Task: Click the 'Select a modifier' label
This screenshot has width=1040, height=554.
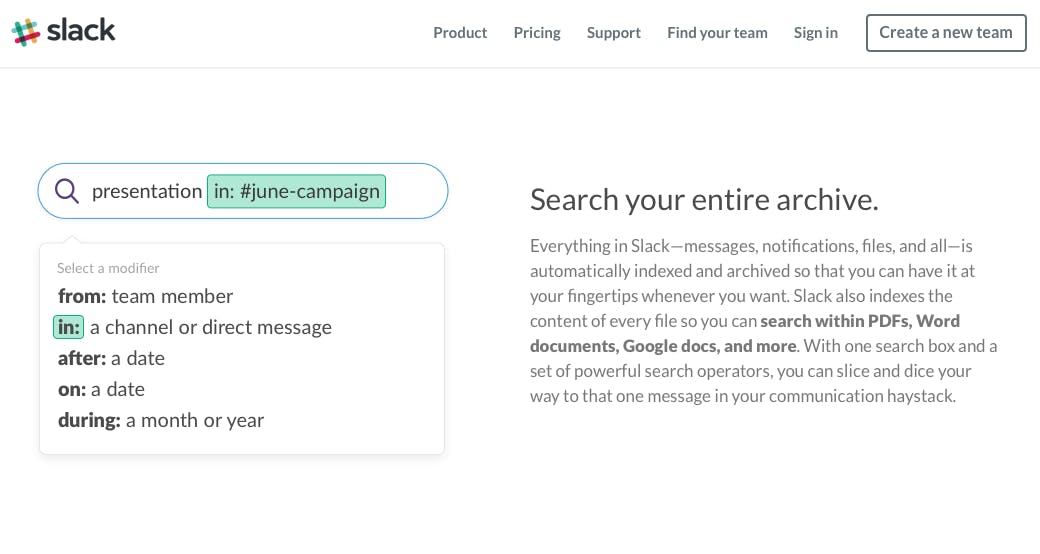Action: pos(108,268)
